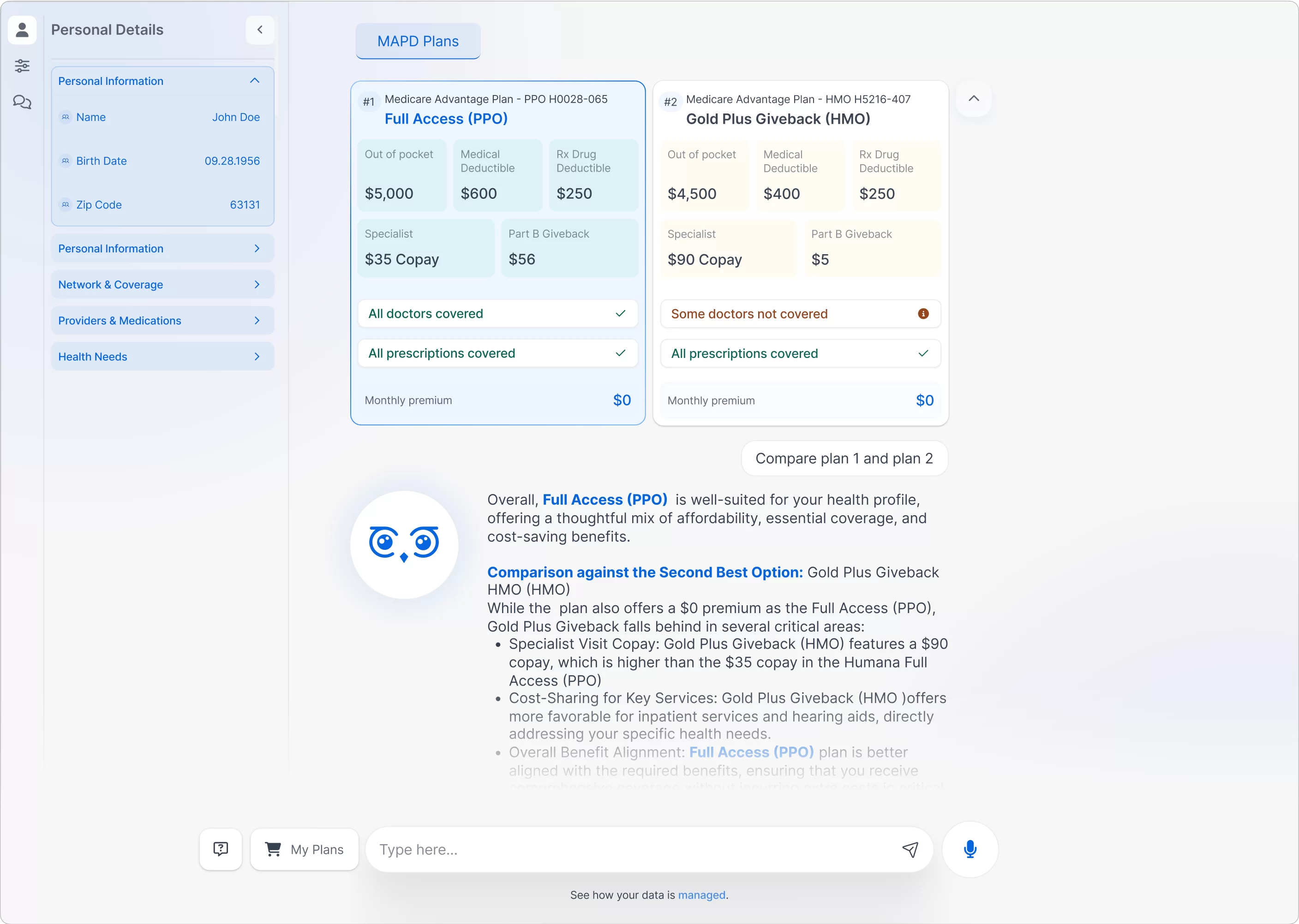The width and height of the screenshot is (1299, 924).
Task: Click the shopping cart on My Plans
Action: tap(274, 849)
